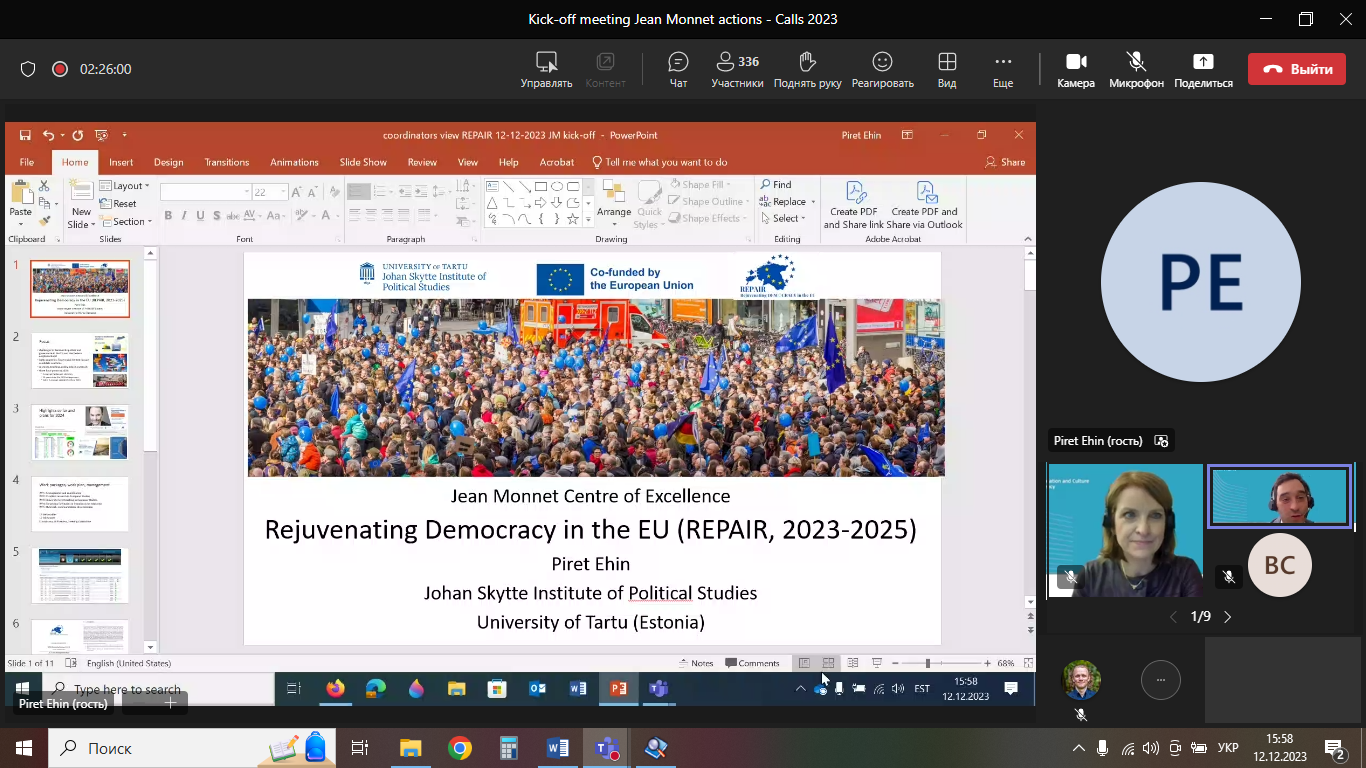The width and height of the screenshot is (1366, 768).
Task: Click the Windows search box
Action: pyautogui.click(x=150, y=748)
